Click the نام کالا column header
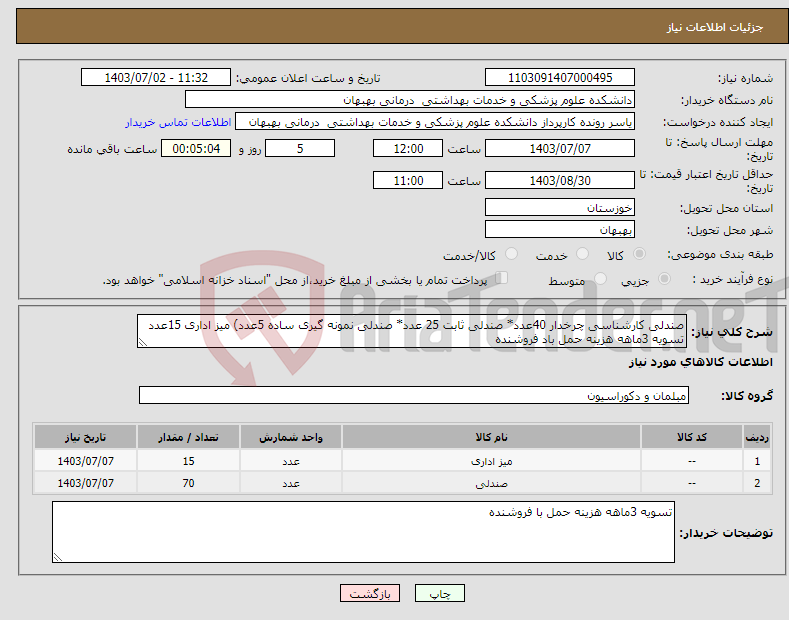Image resolution: width=789 pixels, height=620 pixels. click(491, 437)
